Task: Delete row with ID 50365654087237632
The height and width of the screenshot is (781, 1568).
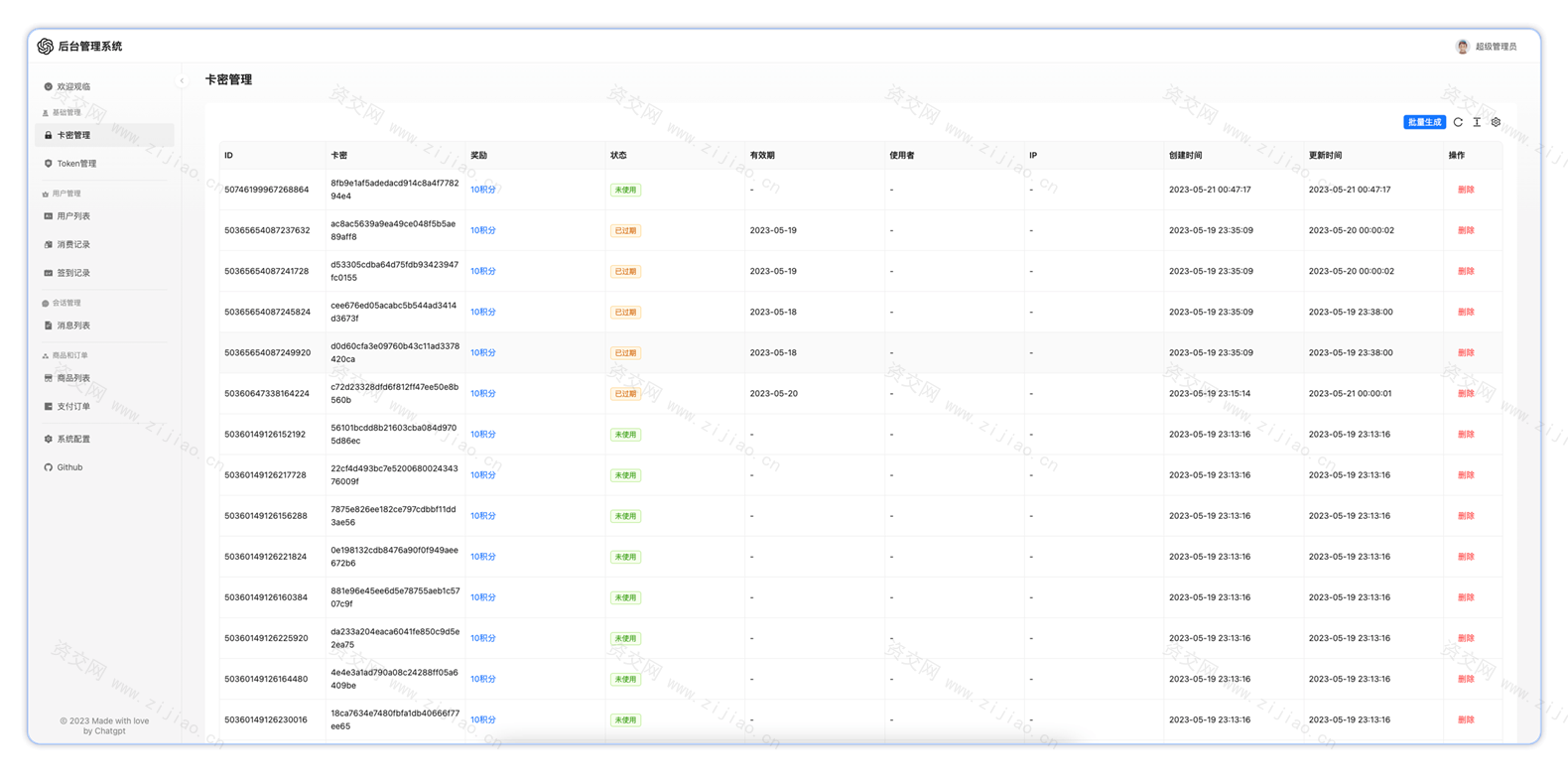Action: click(1466, 230)
